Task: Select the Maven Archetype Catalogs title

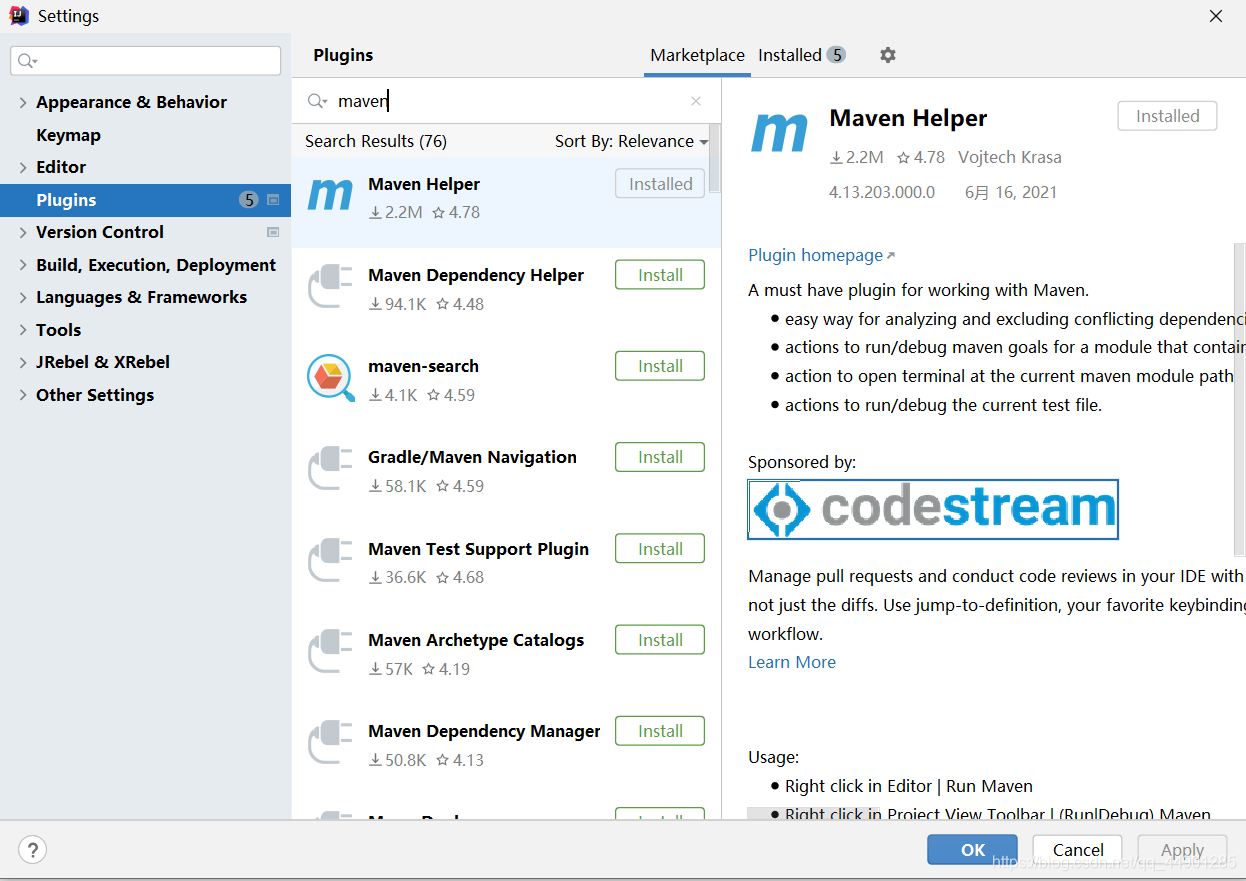Action: coord(476,640)
